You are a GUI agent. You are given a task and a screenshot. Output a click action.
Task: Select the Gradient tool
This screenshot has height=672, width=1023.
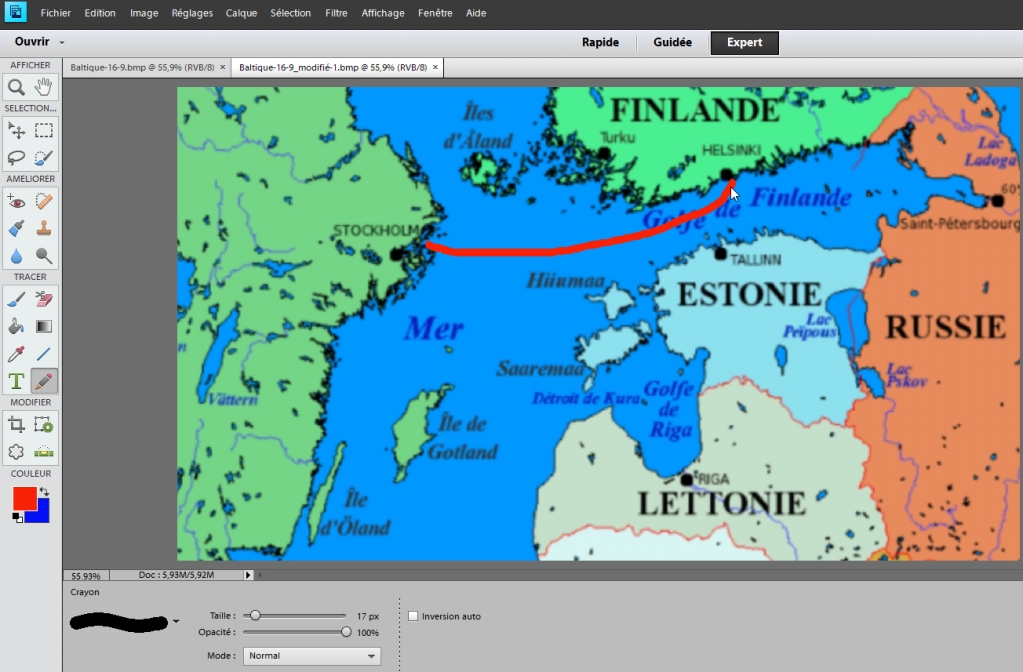pos(44,326)
